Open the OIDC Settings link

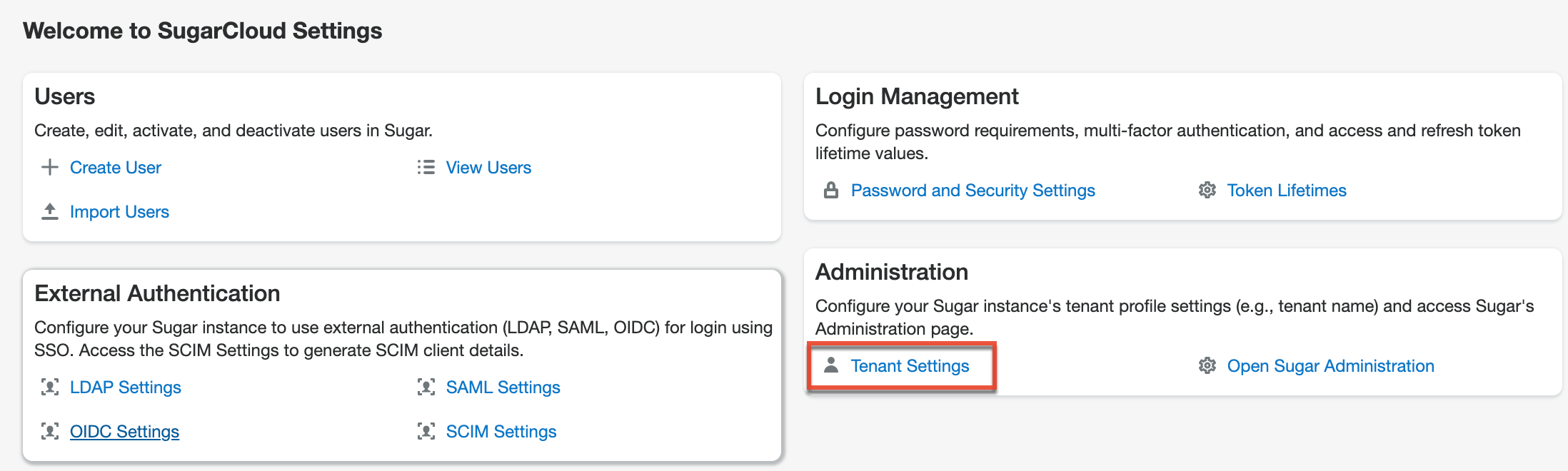coord(124,432)
